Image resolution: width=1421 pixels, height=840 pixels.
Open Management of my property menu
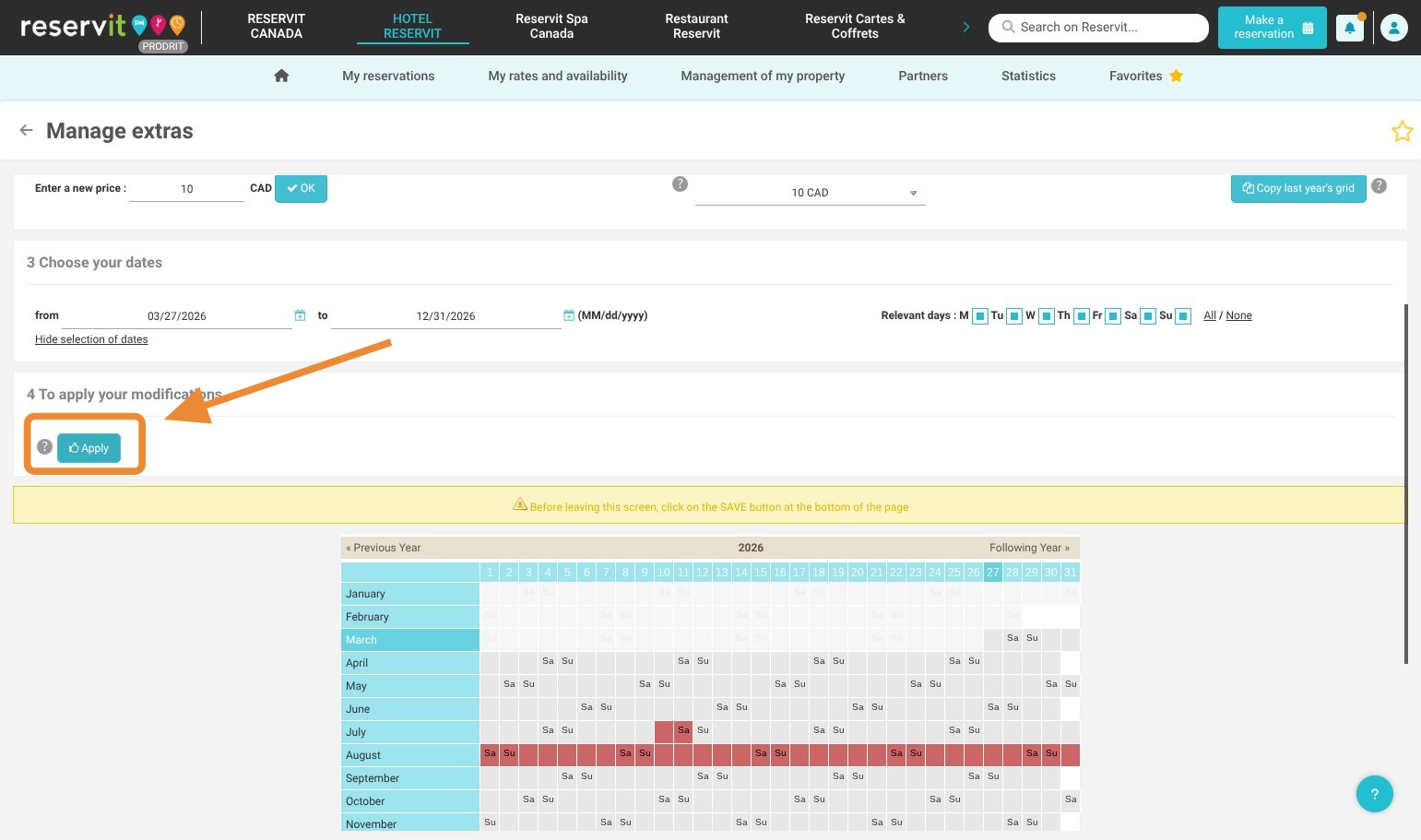[x=763, y=76]
